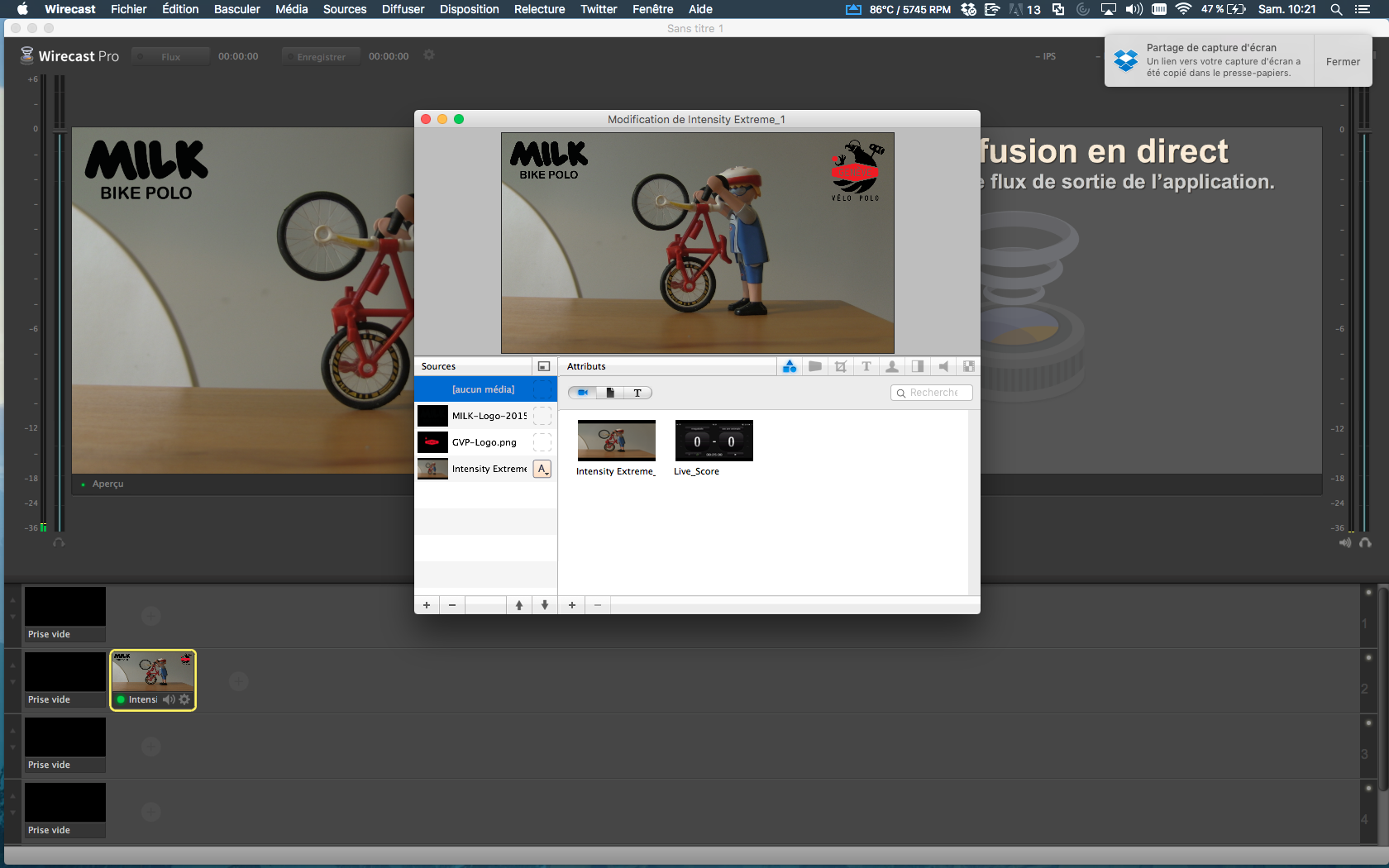The height and width of the screenshot is (868, 1389).
Task: Add a new source with plus button
Action: tap(427, 605)
